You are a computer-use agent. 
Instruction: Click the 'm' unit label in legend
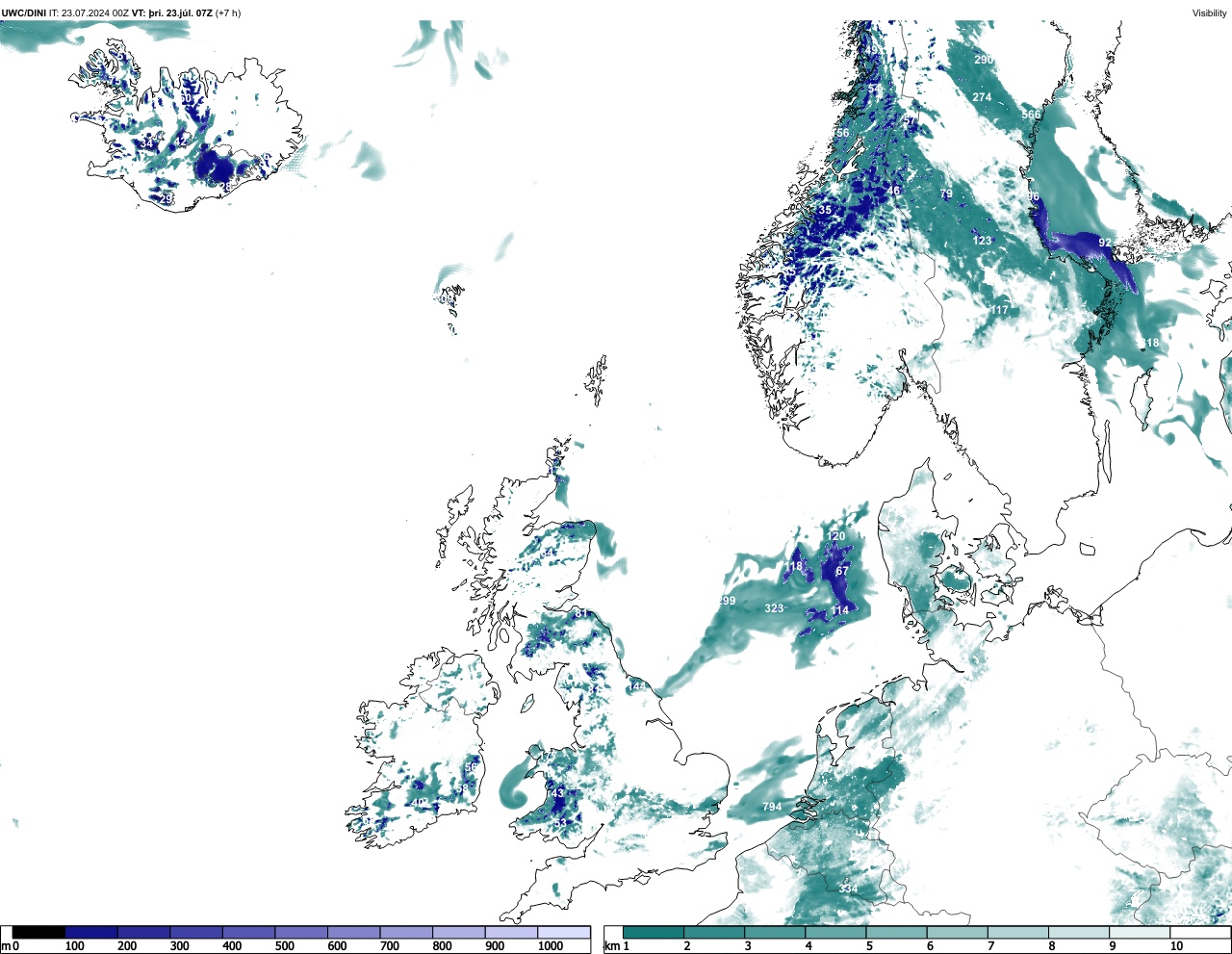pyautogui.click(x=6, y=946)
